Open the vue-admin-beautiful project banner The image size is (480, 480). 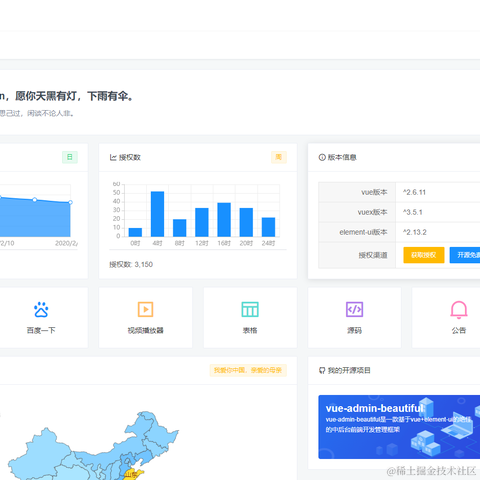(x=399, y=427)
